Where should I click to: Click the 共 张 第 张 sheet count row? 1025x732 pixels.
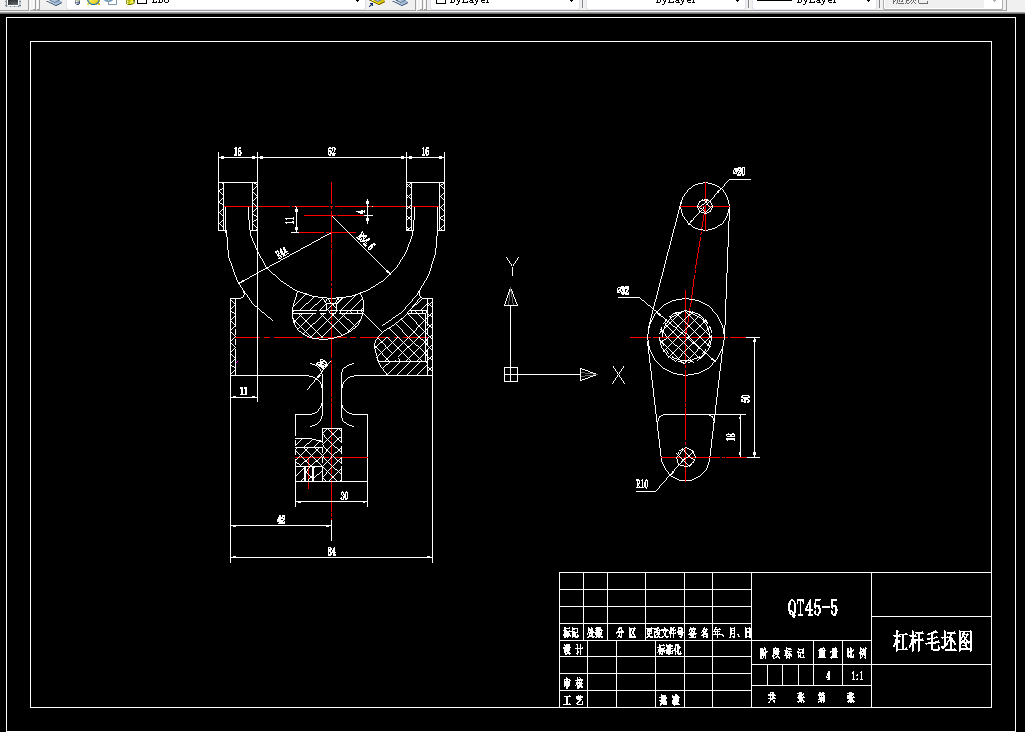[811, 697]
